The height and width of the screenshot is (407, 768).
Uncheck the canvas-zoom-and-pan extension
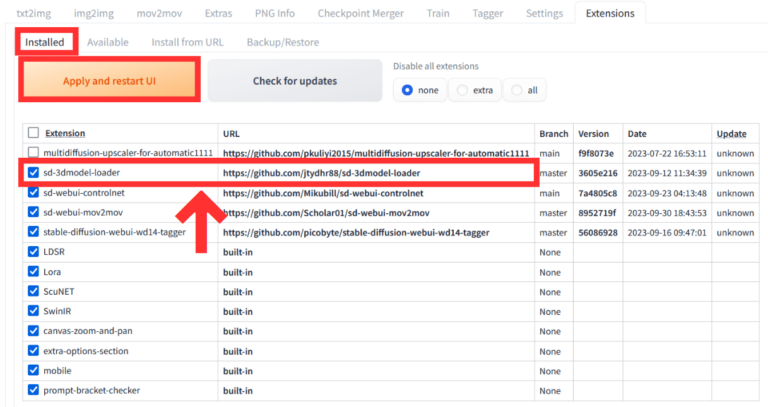34,330
